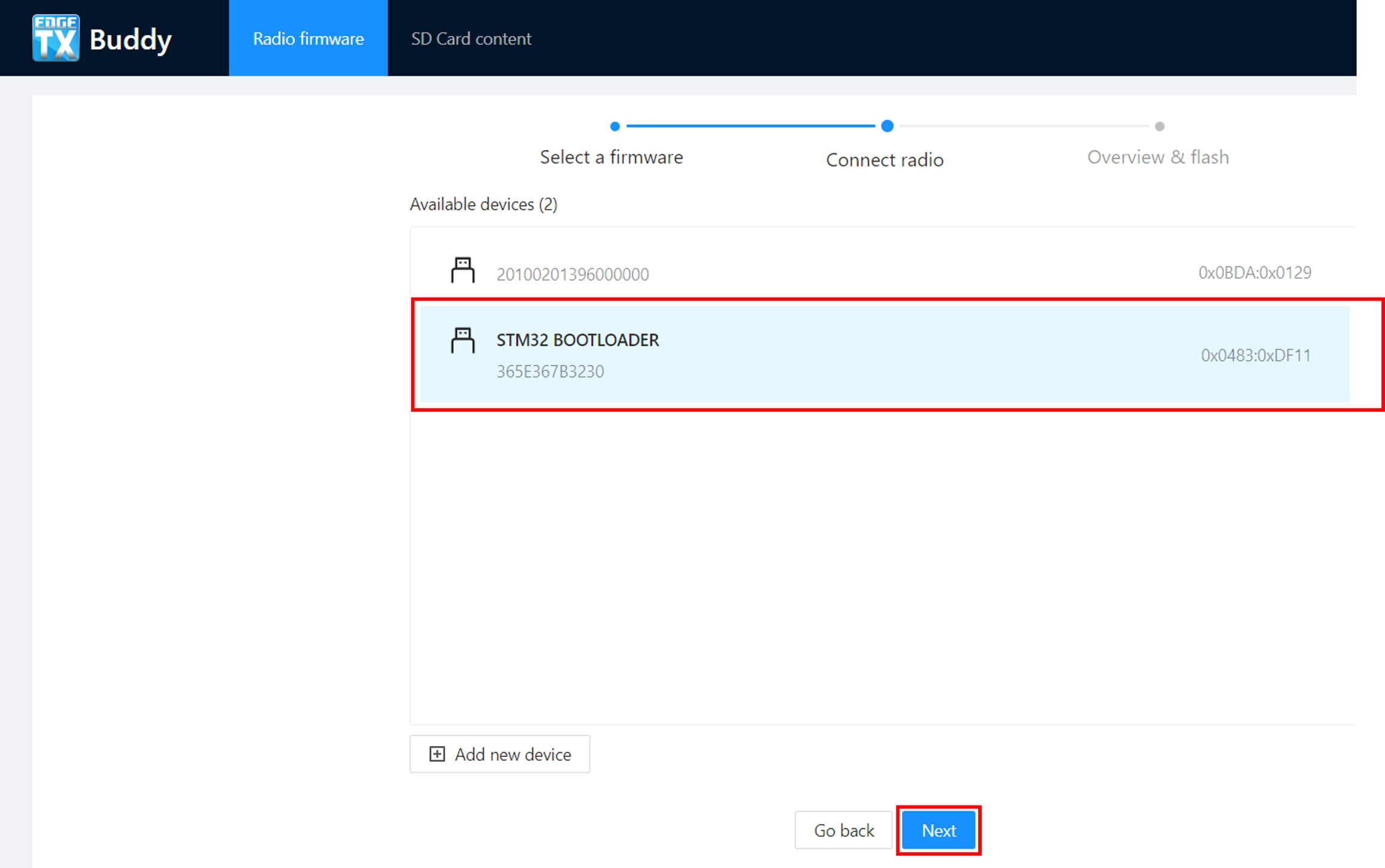This screenshot has width=1385, height=868.
Task: Go to the Select a firmware step label
Action: 611,157
